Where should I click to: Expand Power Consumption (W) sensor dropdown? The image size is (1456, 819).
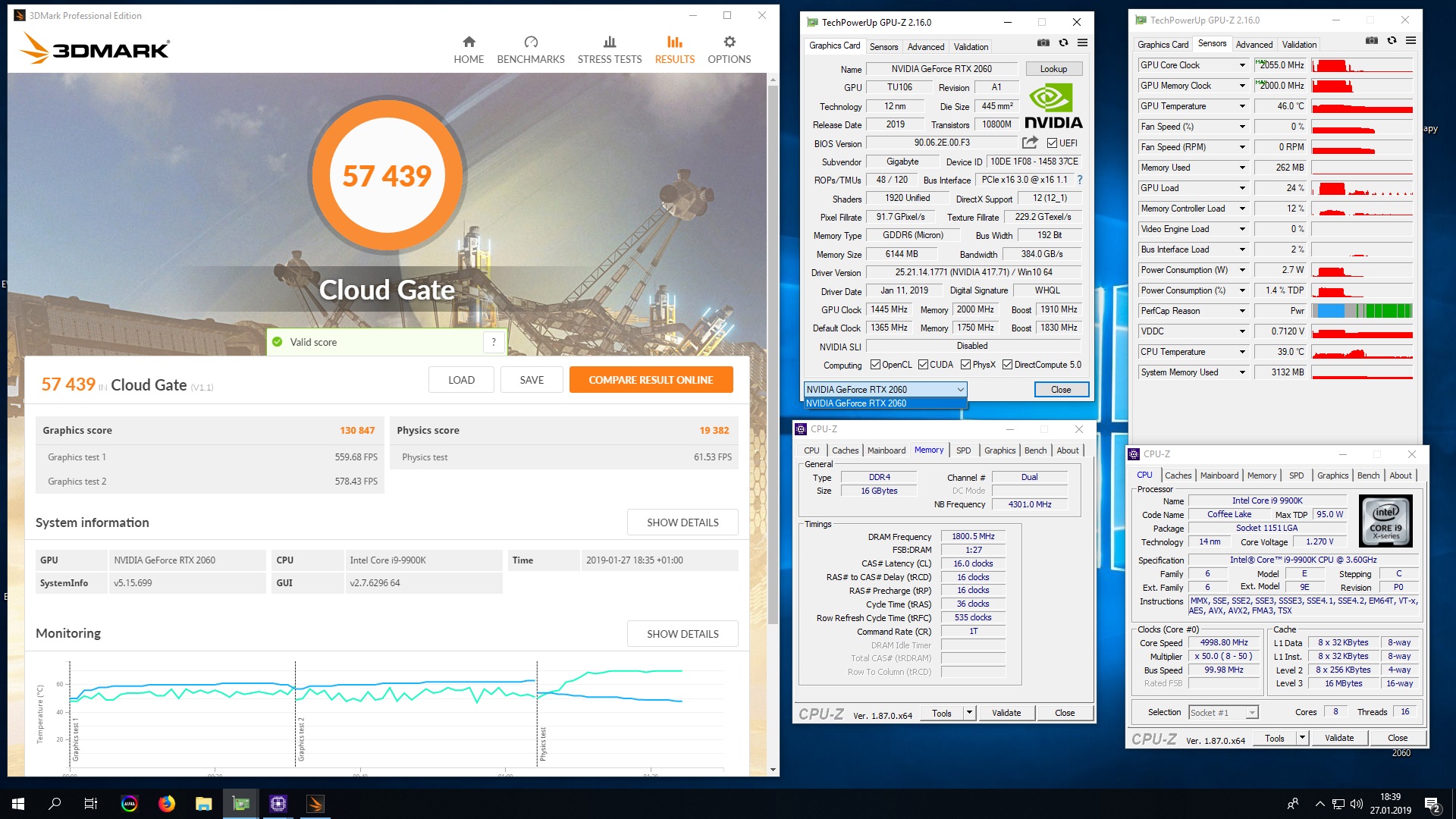click(1242, 270)
